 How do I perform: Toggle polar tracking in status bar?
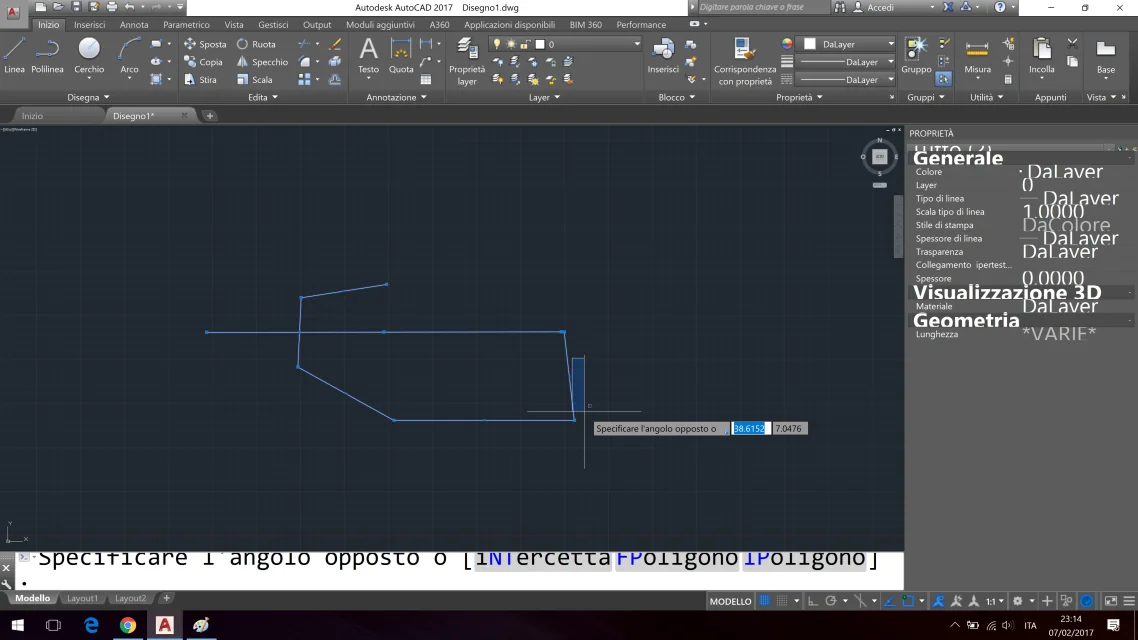[x=831, y=601]
